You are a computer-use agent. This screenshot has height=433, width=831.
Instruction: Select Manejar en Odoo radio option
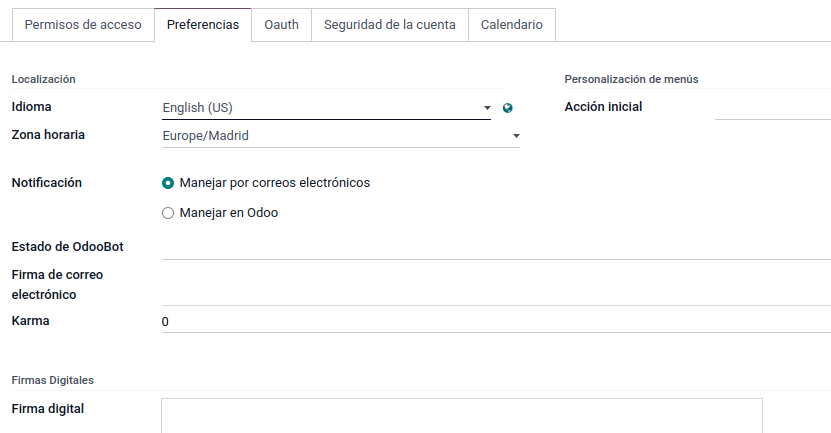click(168, 213)
